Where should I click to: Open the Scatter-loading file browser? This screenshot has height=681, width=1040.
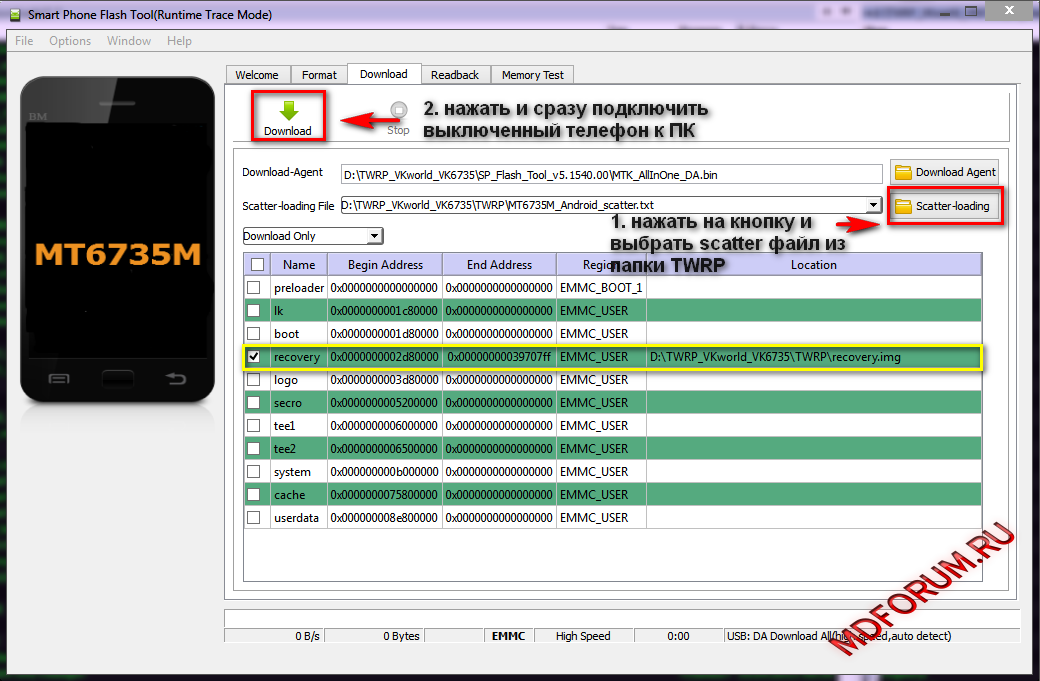point(943,206)
